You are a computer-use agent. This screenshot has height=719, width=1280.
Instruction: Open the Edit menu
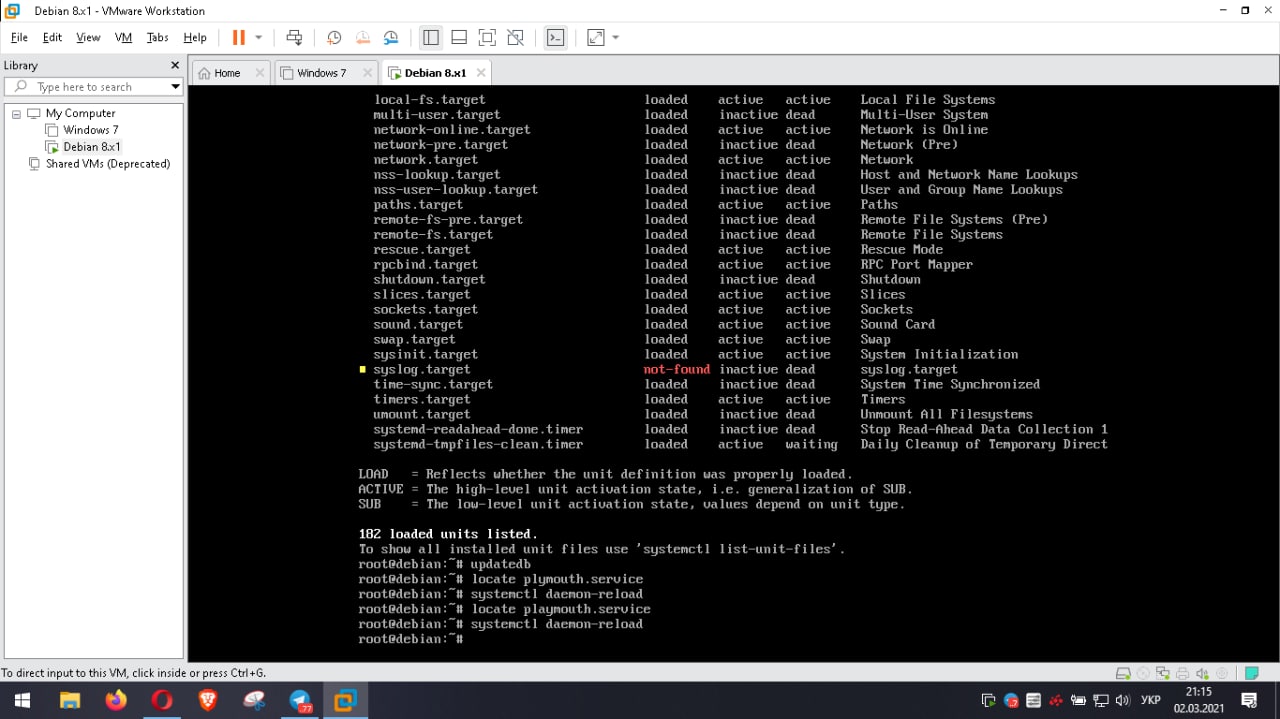(52, 37)
